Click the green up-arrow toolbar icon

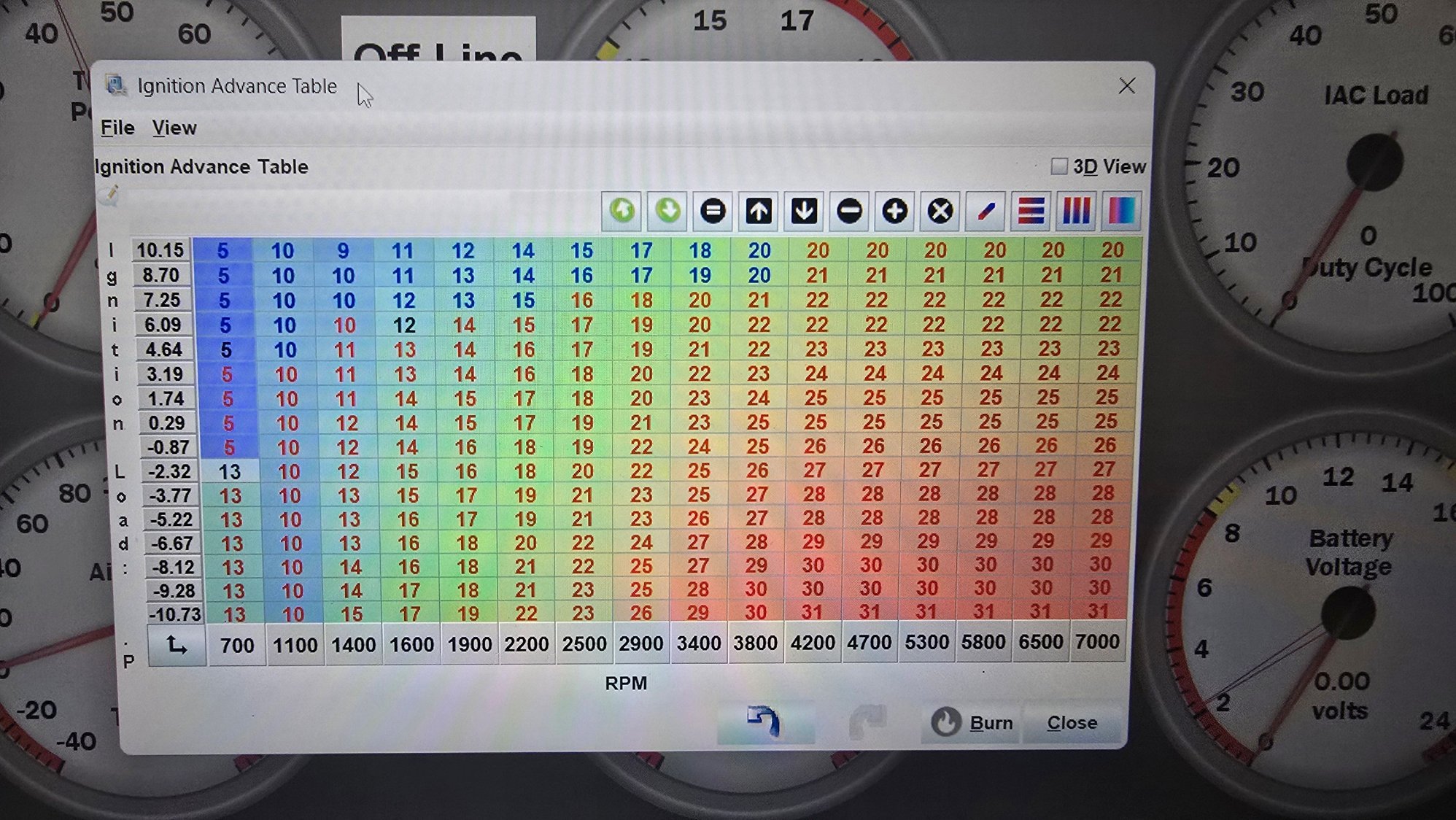(621, 212)
